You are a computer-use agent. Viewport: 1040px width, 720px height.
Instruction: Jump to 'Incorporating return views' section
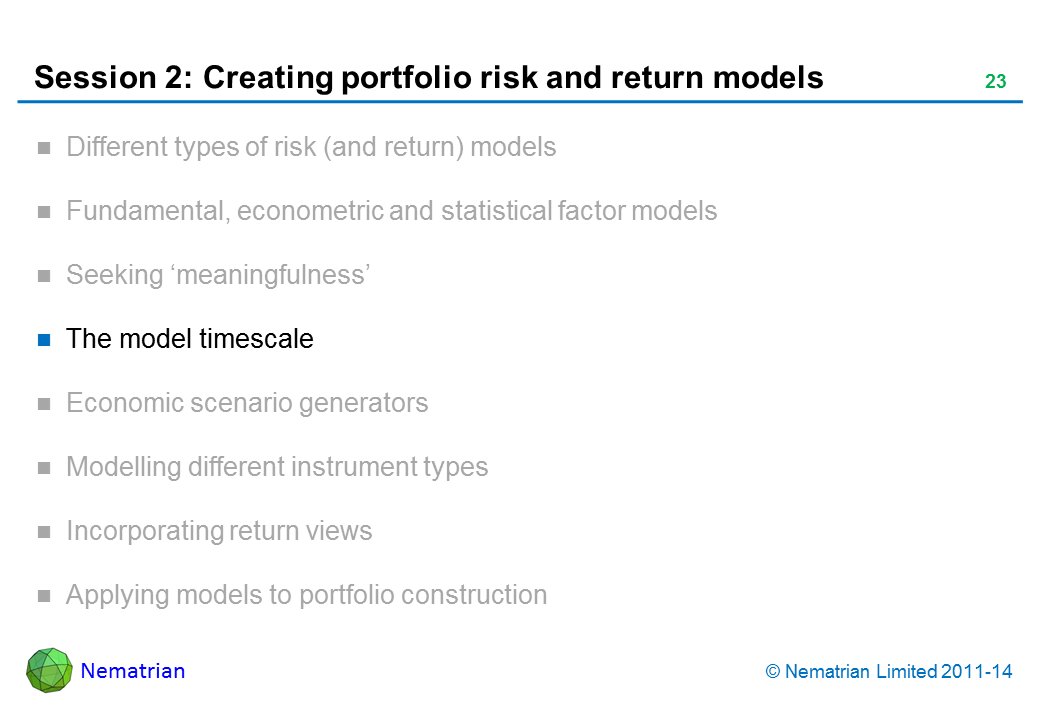[x=219, y=531]
